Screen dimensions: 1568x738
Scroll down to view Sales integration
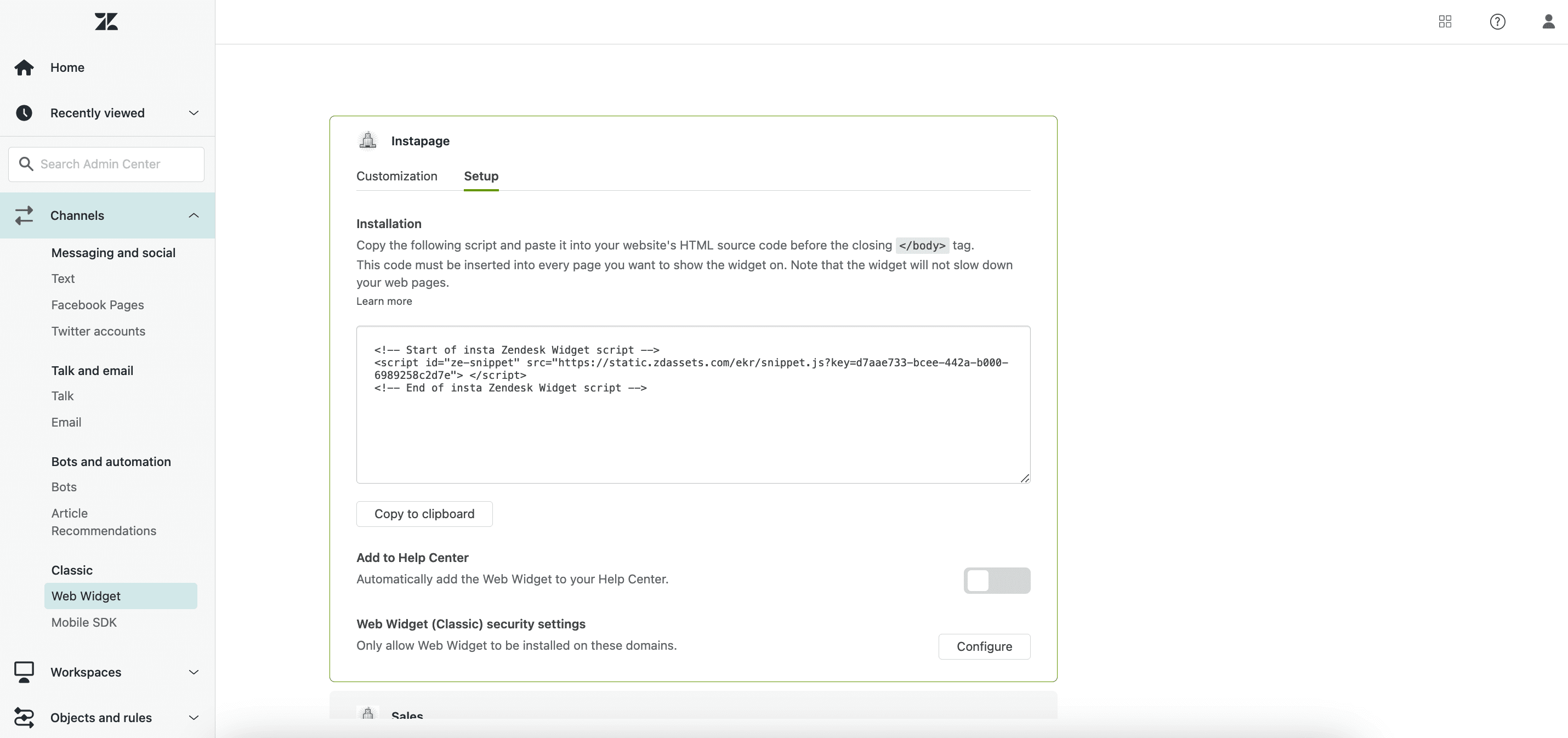(407, 715)
